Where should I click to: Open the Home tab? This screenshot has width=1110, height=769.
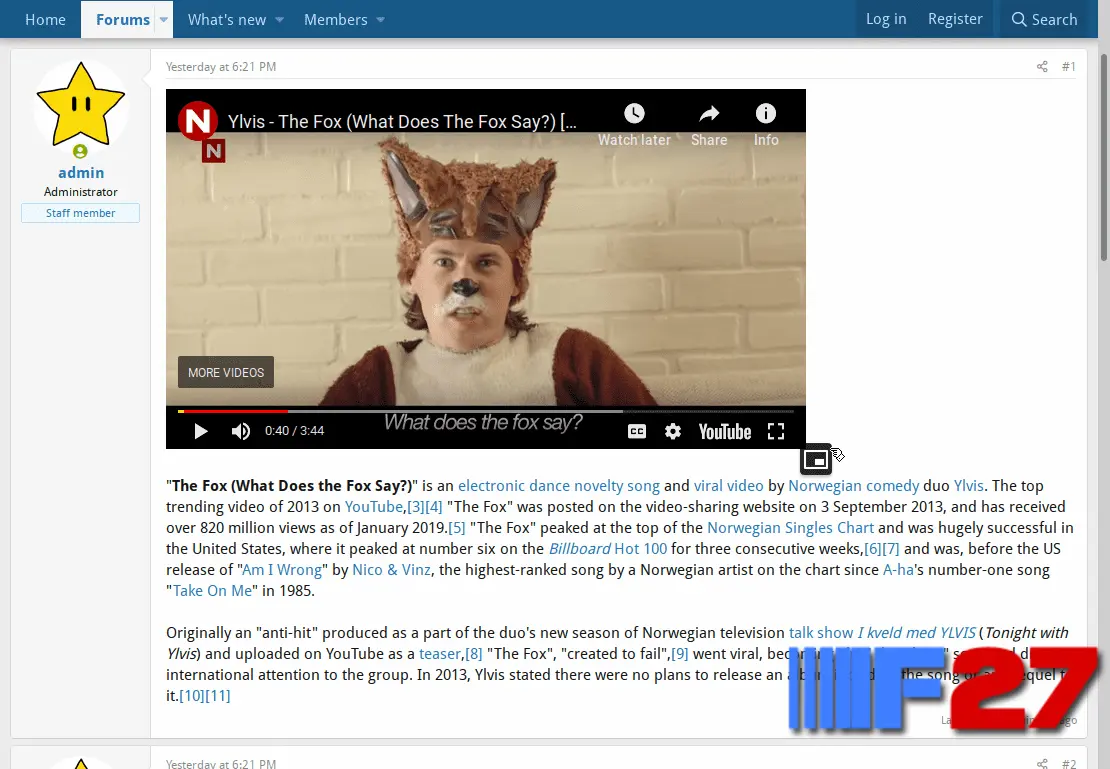click(45, 20)
